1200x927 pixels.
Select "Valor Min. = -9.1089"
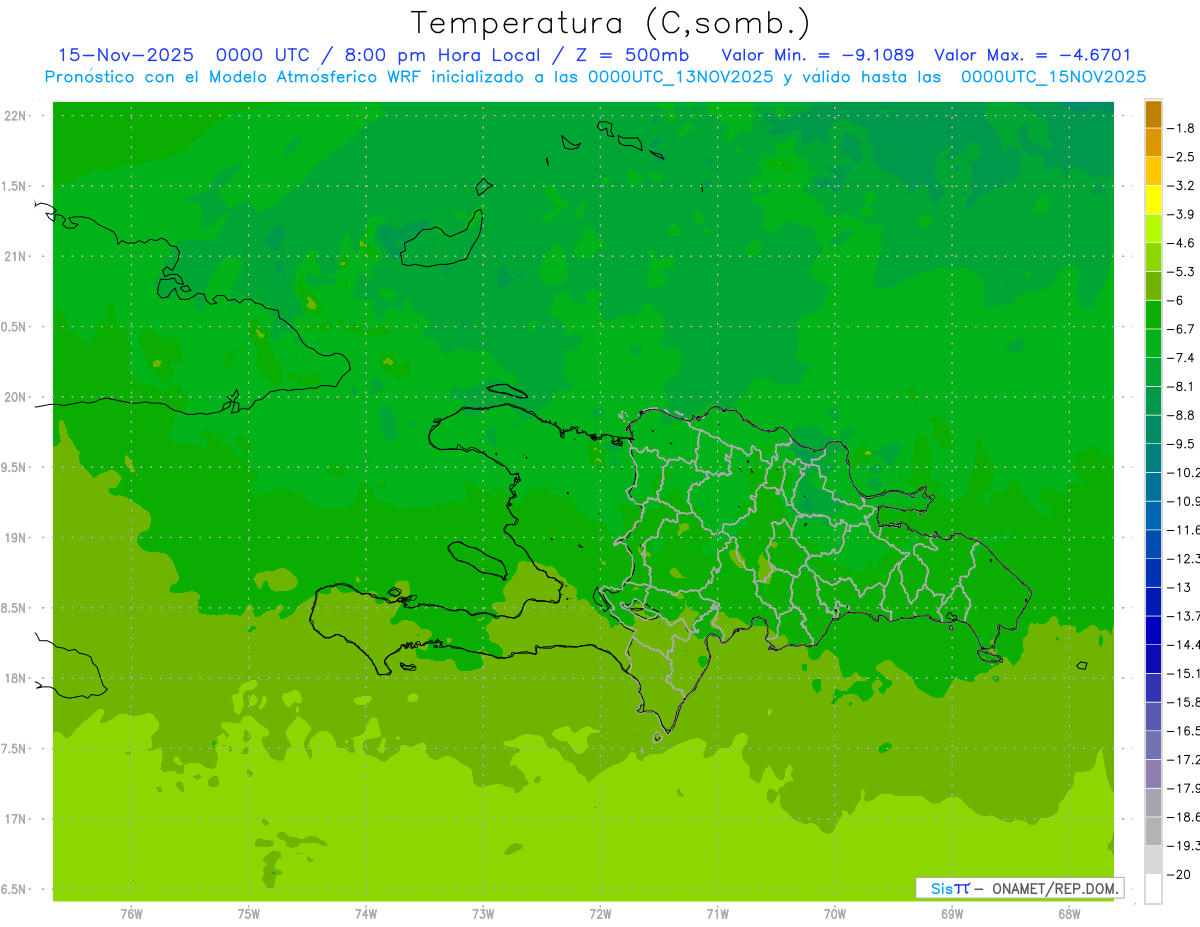point(817,55)
